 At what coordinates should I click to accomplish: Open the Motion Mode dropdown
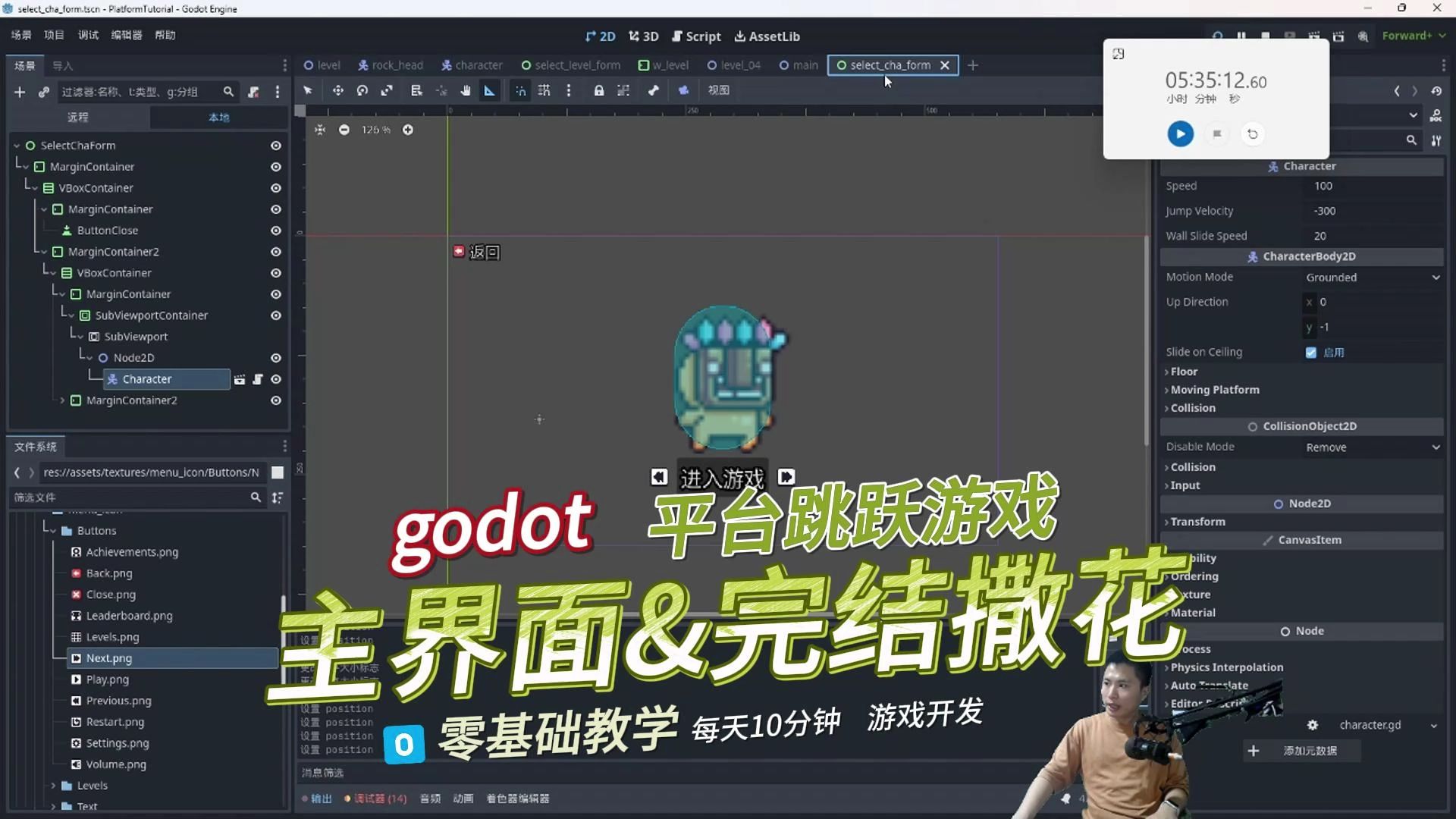(x=1373, y=278)
